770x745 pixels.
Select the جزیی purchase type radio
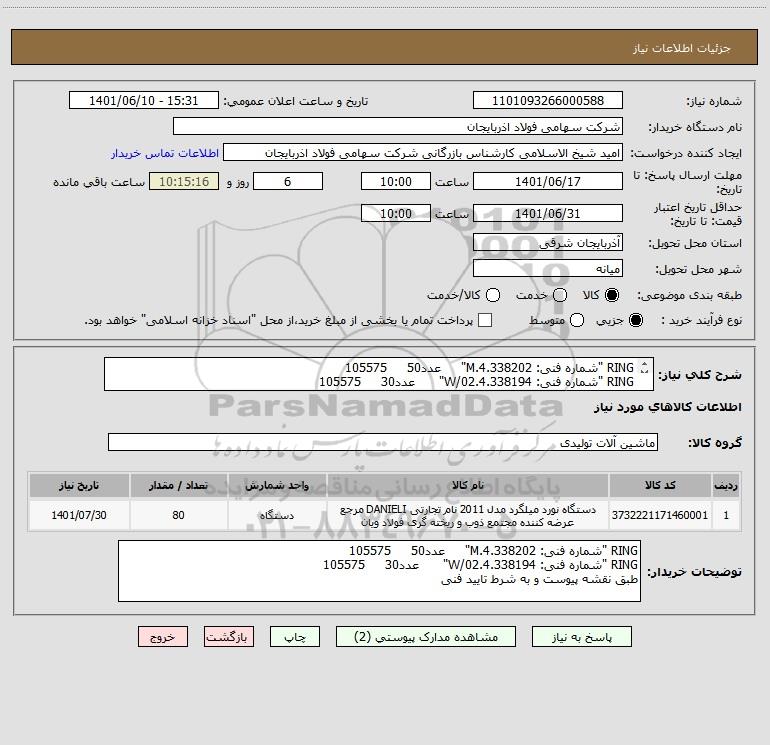[635, 320]
